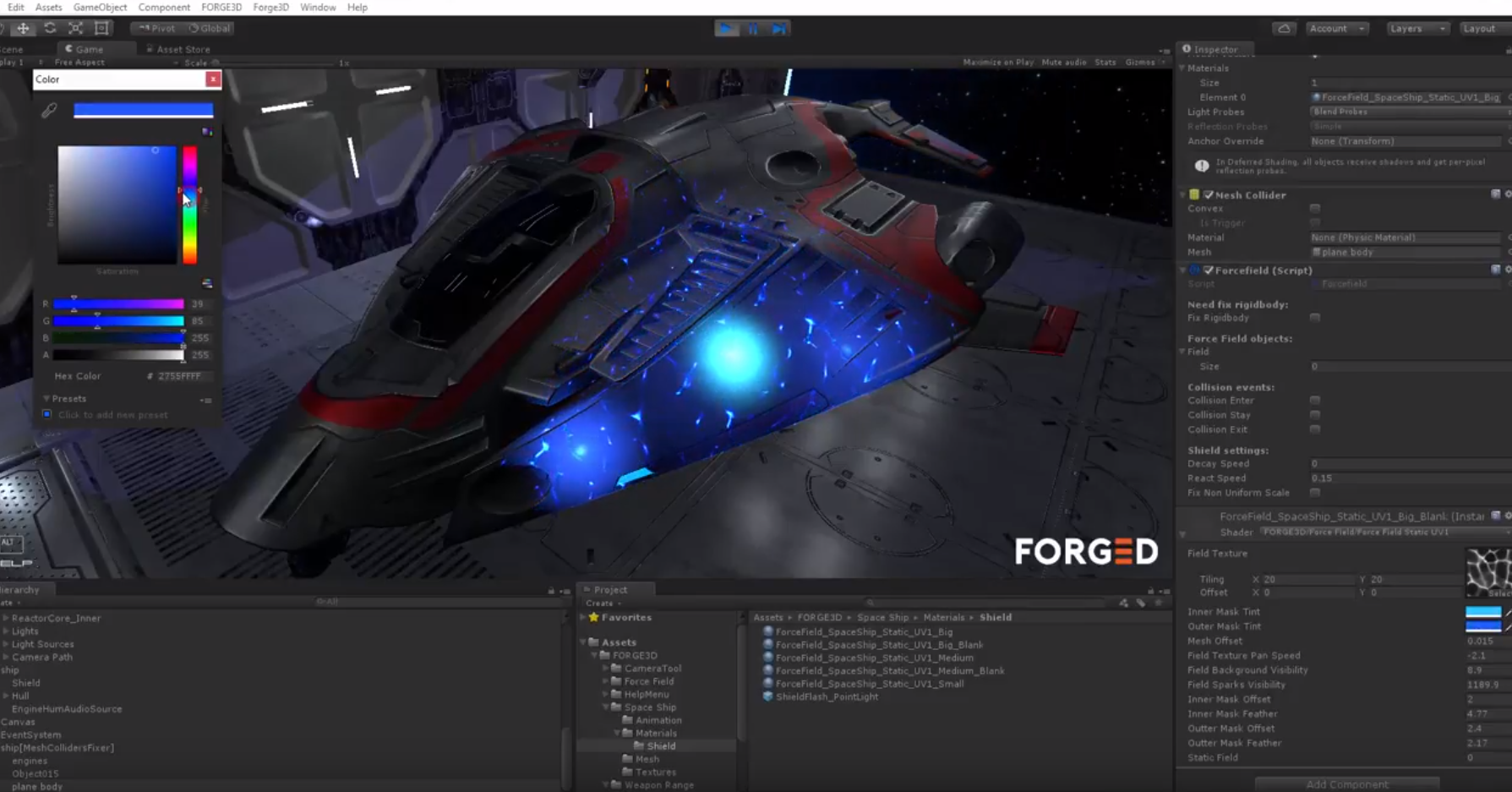This screenshot has height=792, width=1512.
Task: Open the Account dropdown
Action: click(1336, 29)
